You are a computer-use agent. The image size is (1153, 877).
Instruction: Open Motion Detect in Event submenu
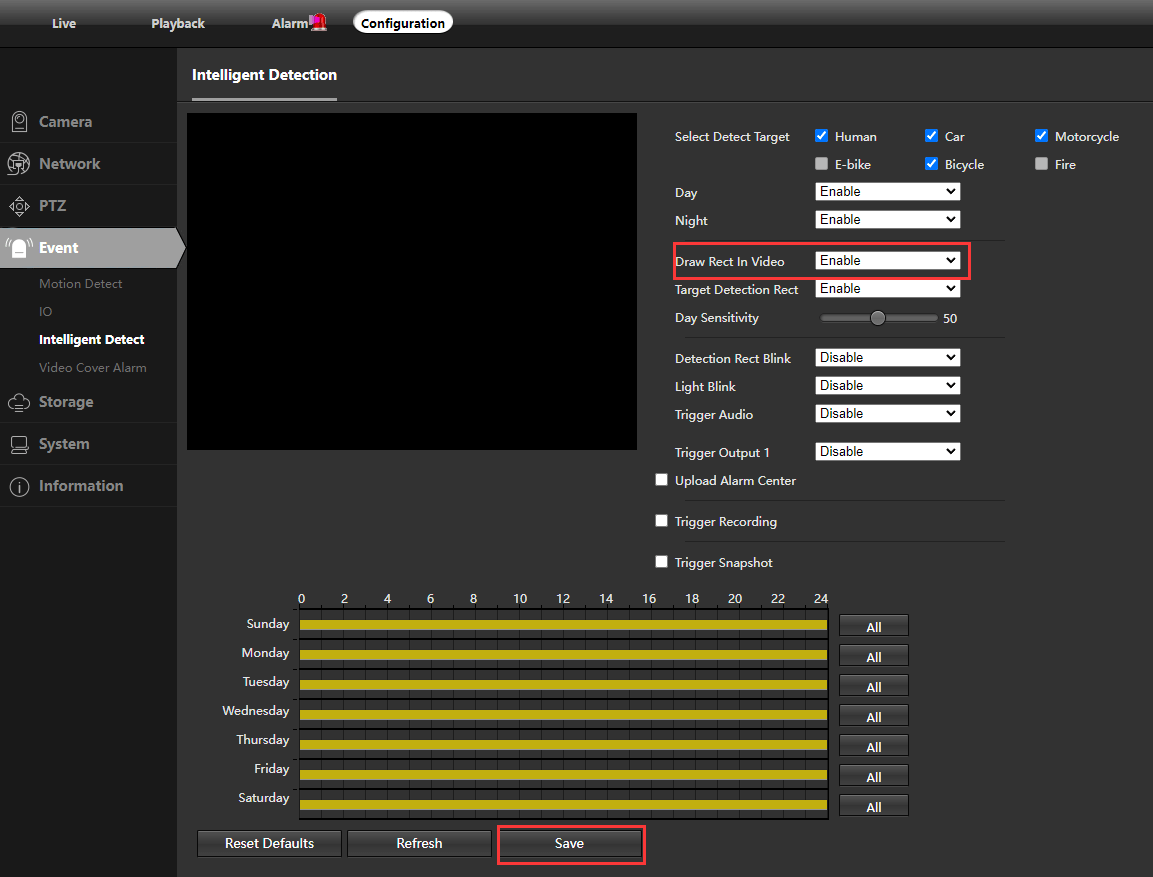[81, 284]
